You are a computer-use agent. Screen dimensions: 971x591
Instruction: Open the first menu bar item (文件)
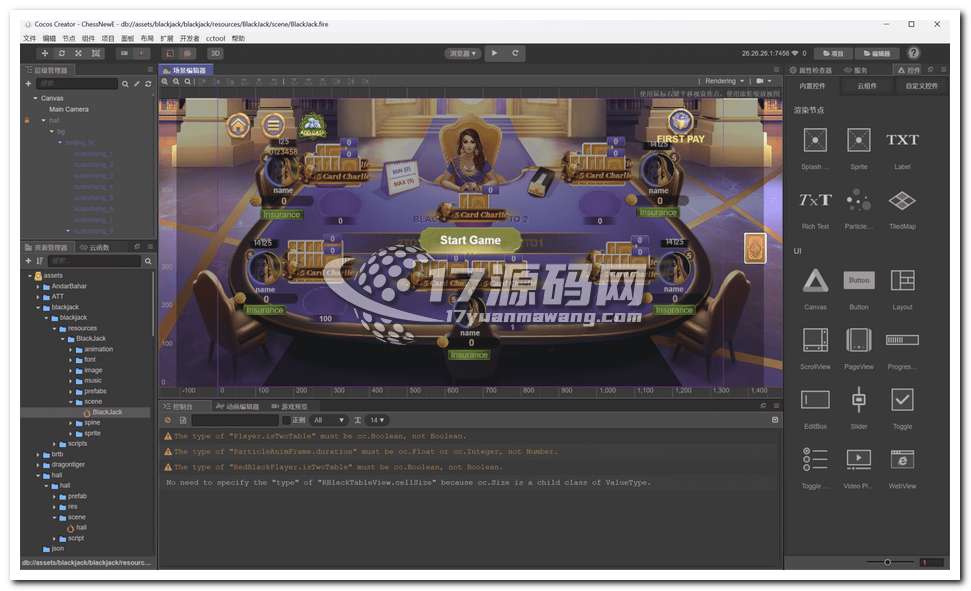(x=30, y=38)
